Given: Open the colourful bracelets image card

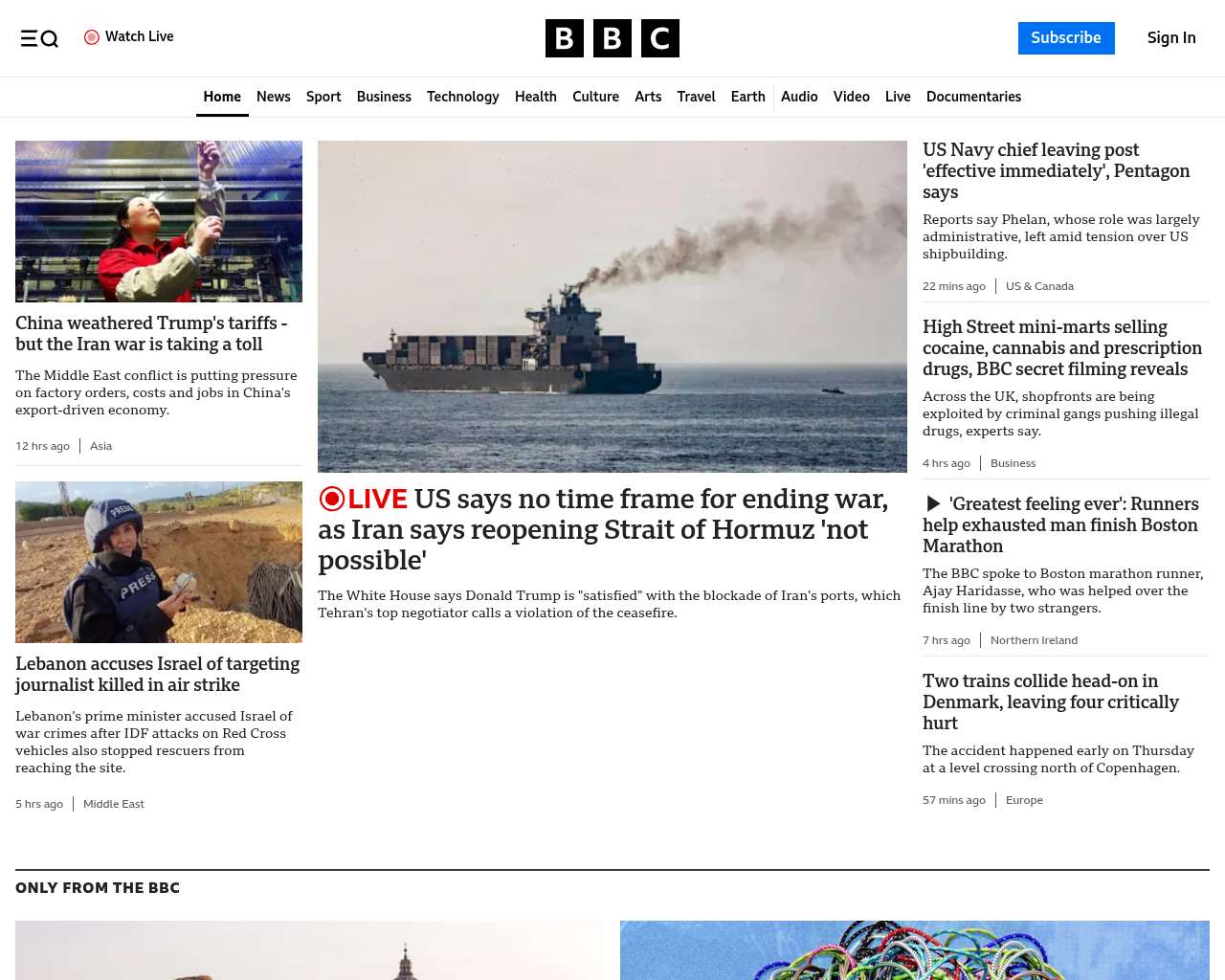Looking at the screenshot, I should click(x=915, y=950).
